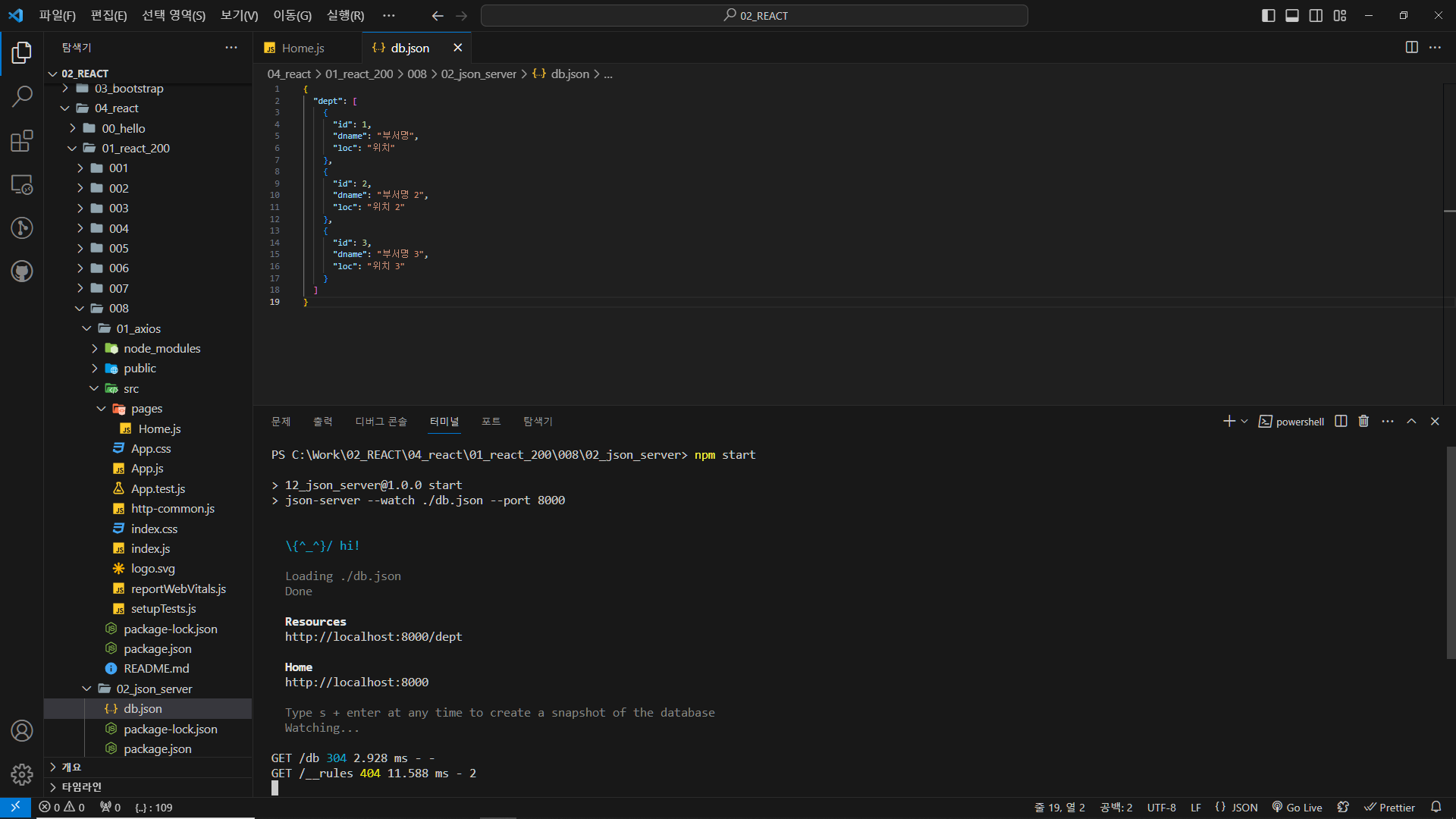The height and width of the screenshot is (819, 1456).
Task: Click the Kill Terminal trash icon
Action: click(x=1363, y=422)
